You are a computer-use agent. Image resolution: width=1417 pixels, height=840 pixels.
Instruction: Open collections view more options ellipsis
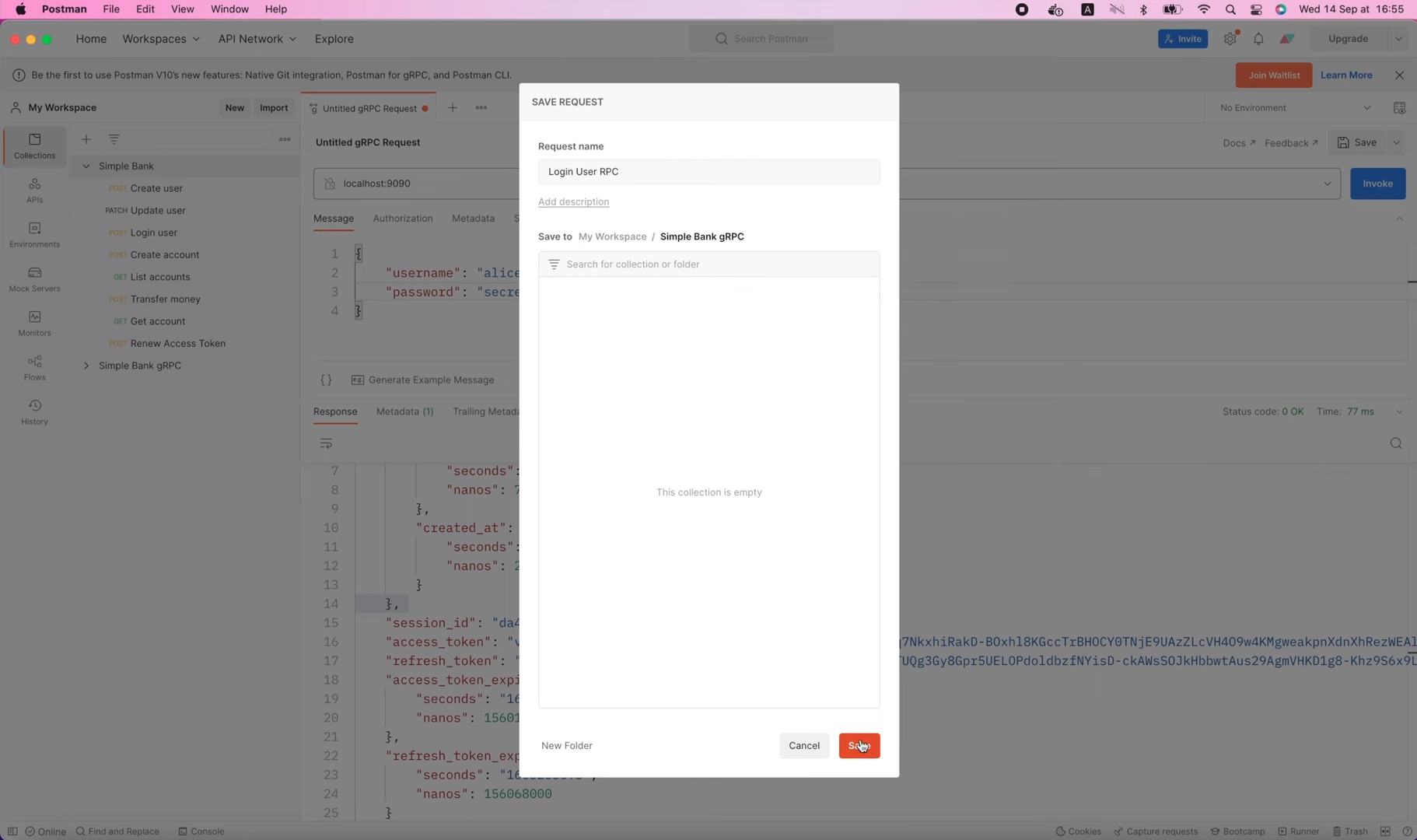click(285, 139)
